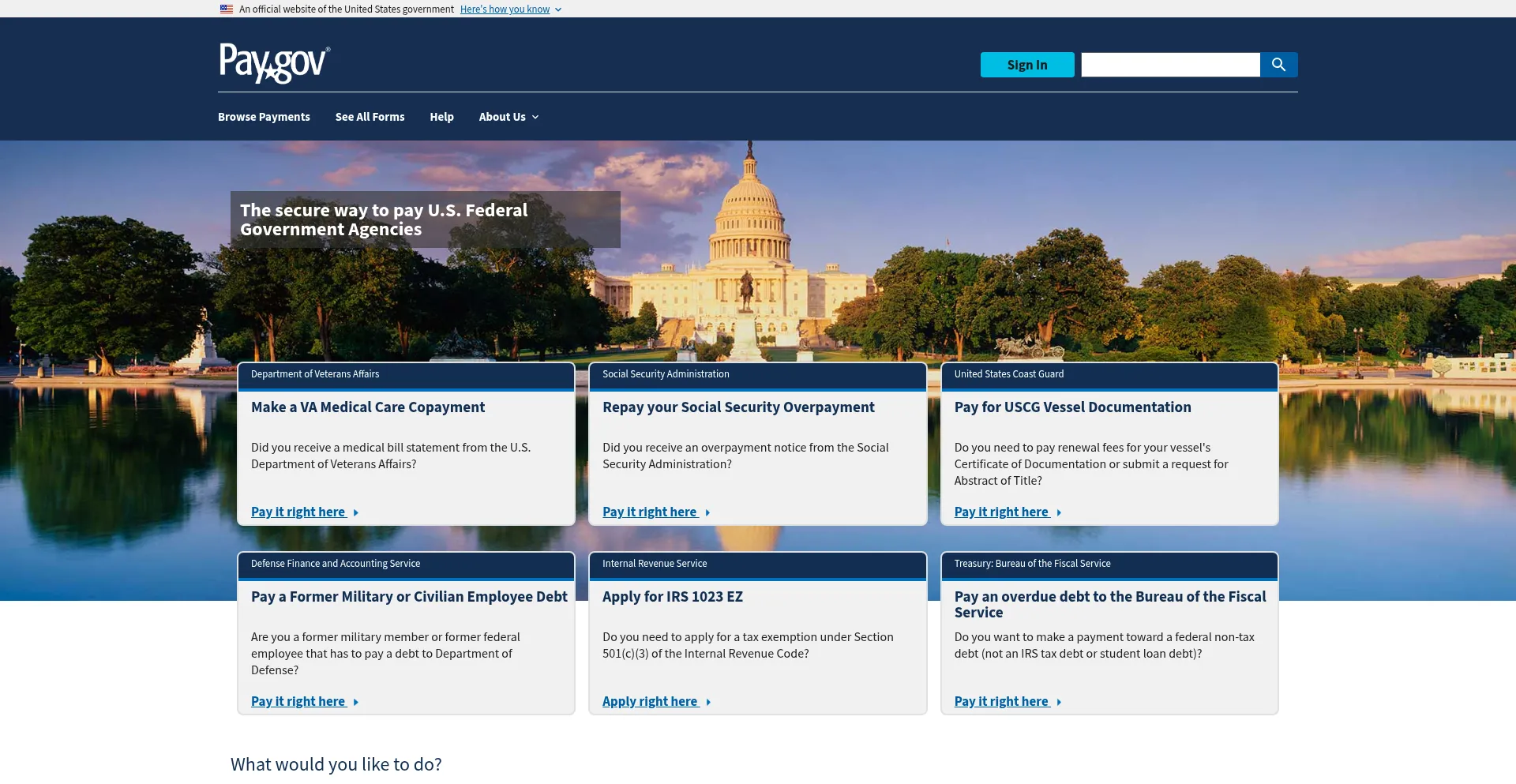Click Repay your Social Security Overpayment title
The height and width of the screenshot is (784, 1516).
tap(738, 407)
